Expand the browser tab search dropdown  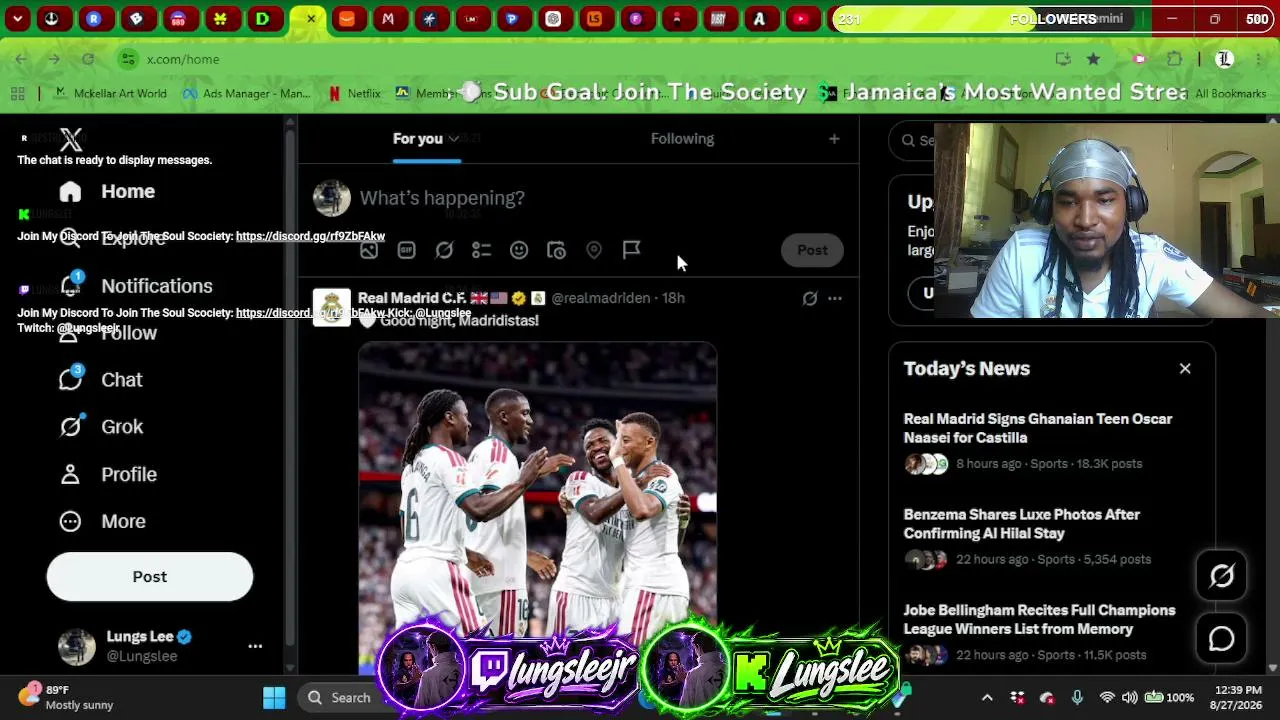click(18, 19)
